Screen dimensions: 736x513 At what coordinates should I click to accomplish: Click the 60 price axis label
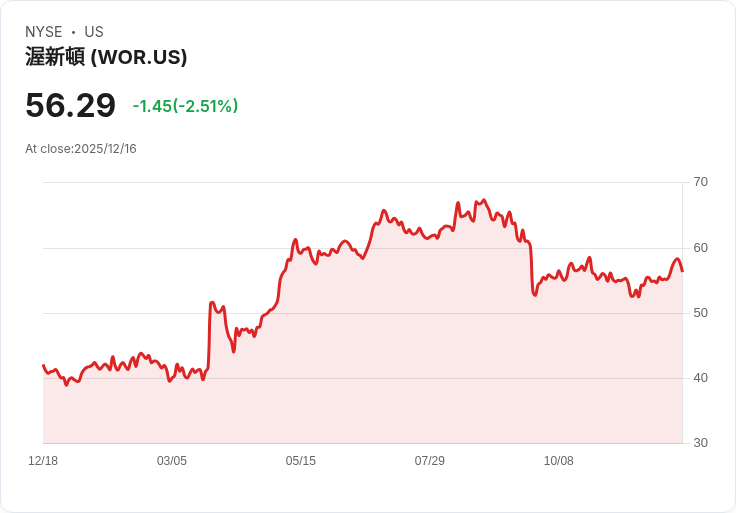(701, 248)
